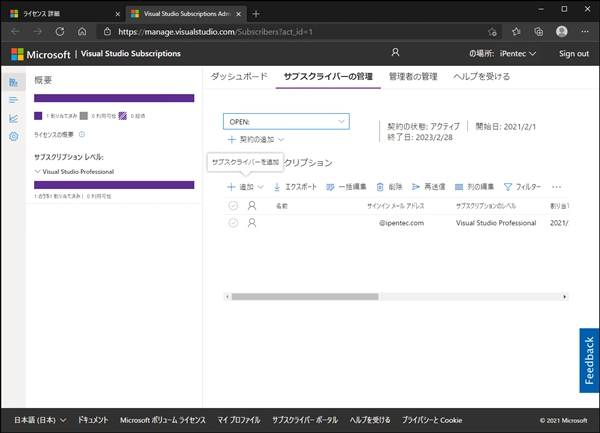The height and width of the screenshot is (433, 600).
Task: Switch to the ダッシュボード tab
Action: pyautogui.click(x=239, y=77)
